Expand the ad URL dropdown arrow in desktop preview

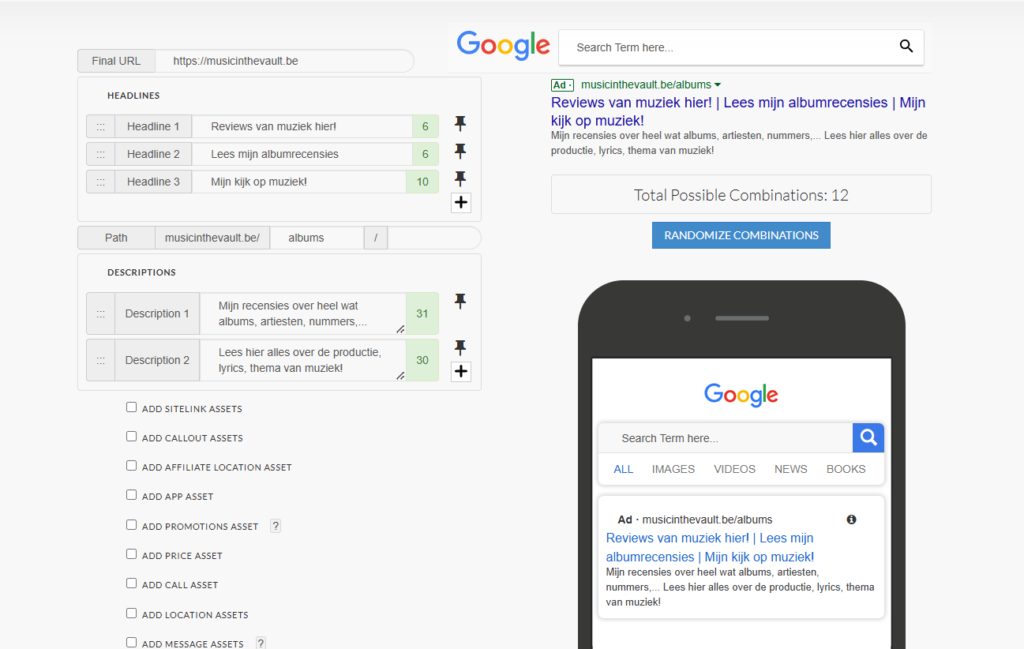[x=718, y=85]
